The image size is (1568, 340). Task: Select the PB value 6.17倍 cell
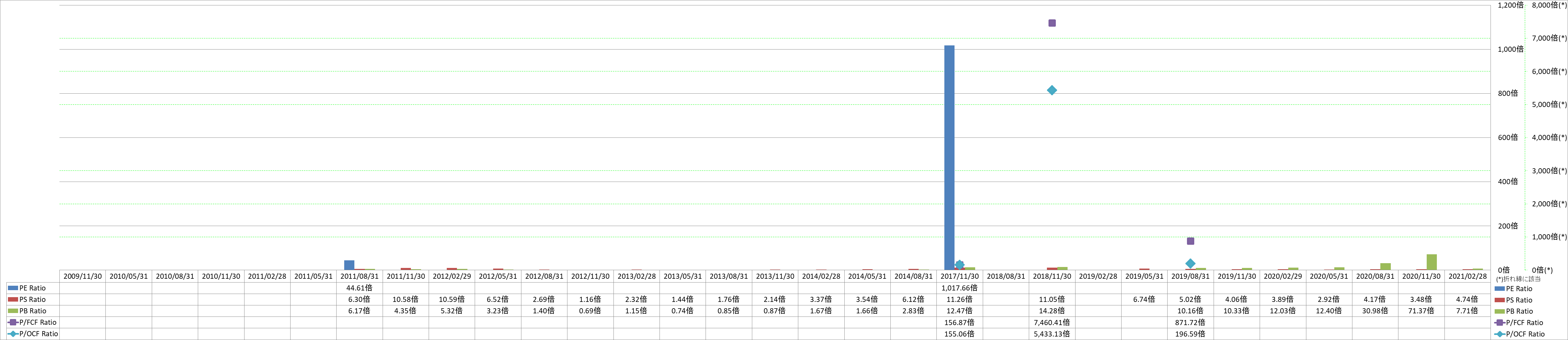(x=359, y=311)
